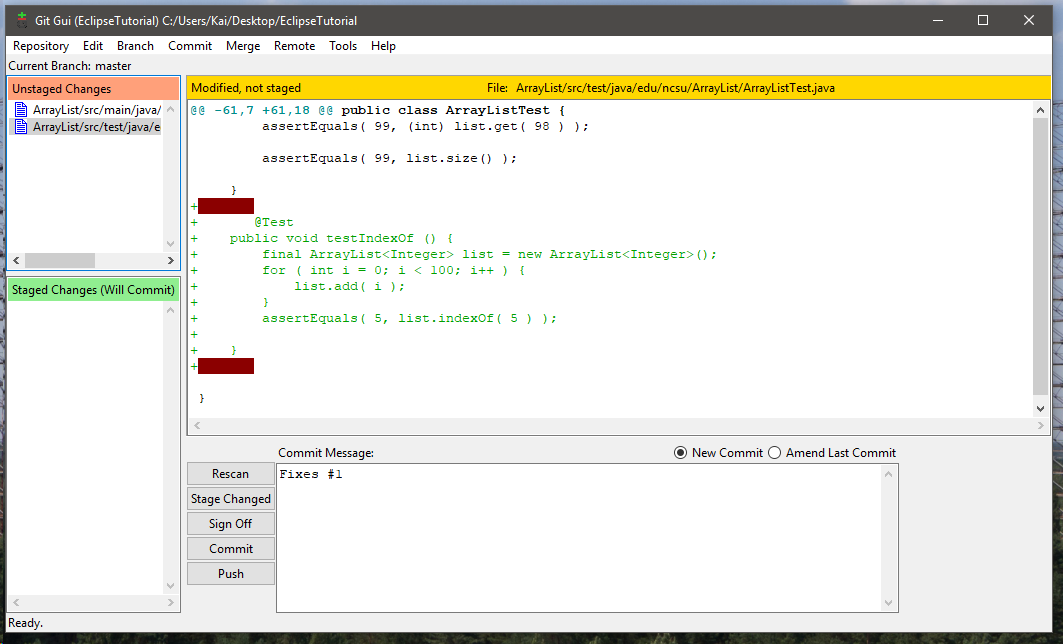Screen dimensions: 1063x644
Task: Click the 'list.add( i );' diff line
Action: 349,287
